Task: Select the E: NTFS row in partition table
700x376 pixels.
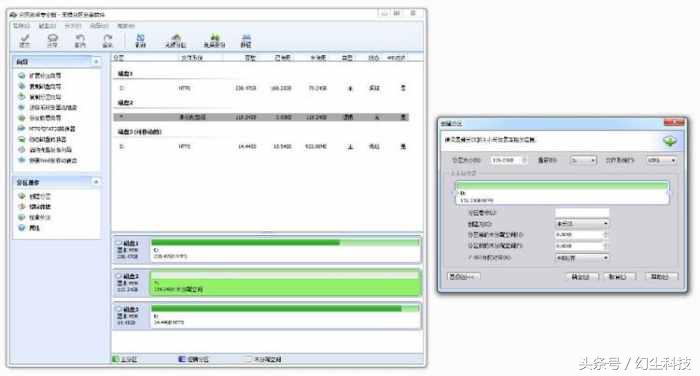Action: pyautogui.click(x=261, y=146)
